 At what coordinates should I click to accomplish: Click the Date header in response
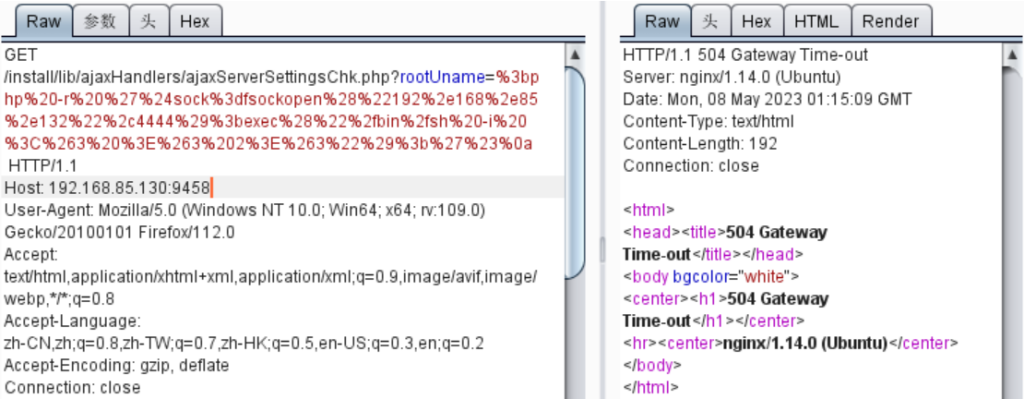click(x=767, y=100)
